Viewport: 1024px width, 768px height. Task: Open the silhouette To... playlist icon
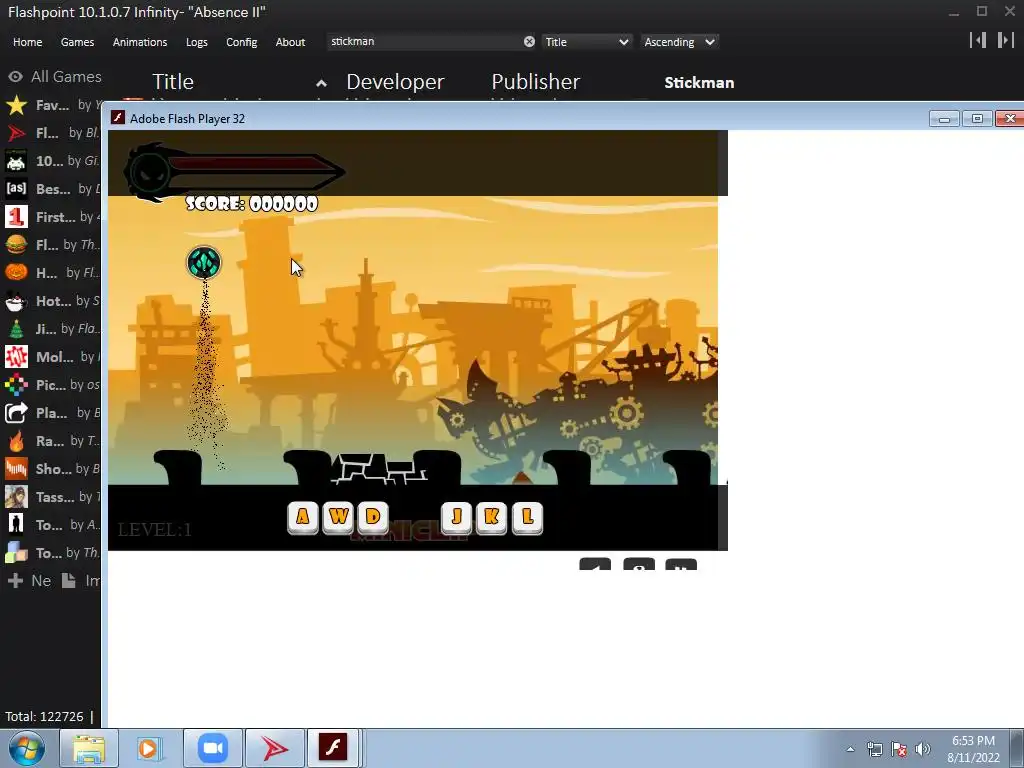click(x=16, y=525)
